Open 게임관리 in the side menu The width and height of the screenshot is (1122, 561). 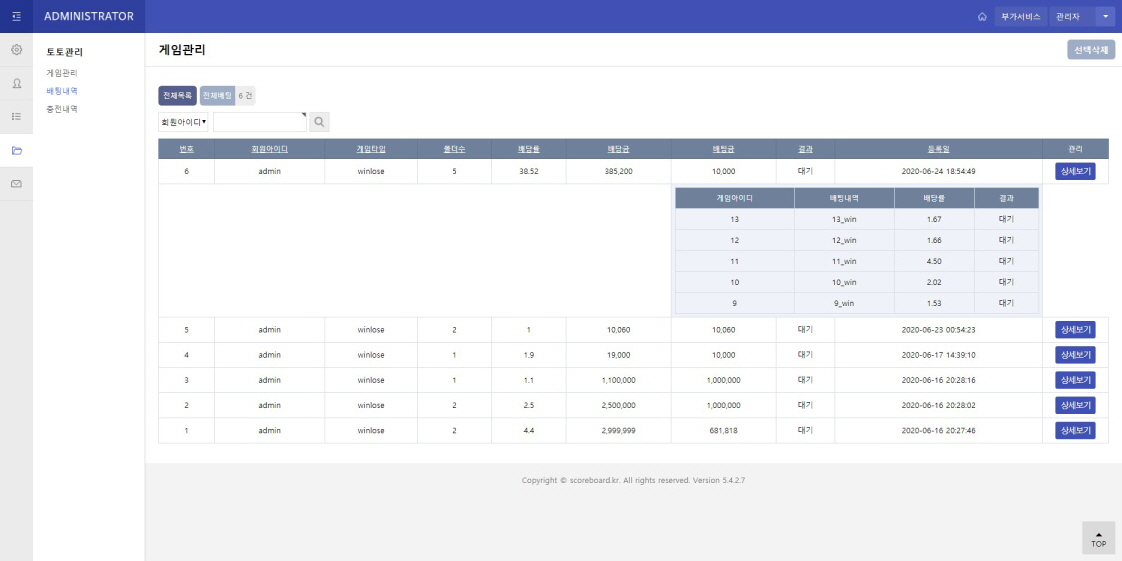pos(62,73)
